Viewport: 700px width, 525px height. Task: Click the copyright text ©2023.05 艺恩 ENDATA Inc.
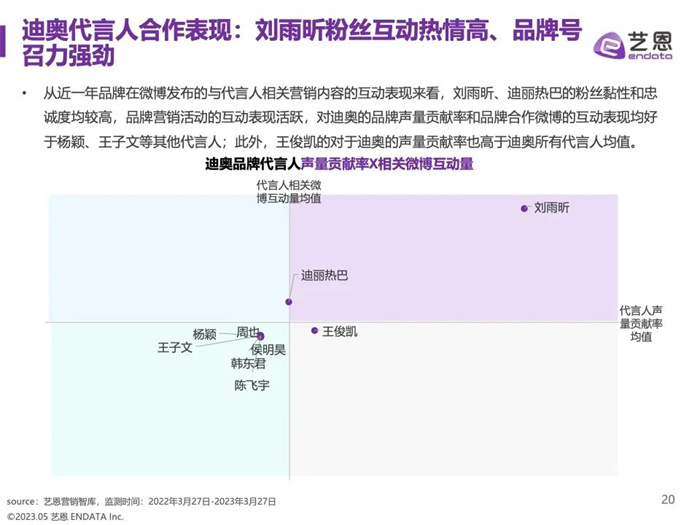click(x=65, y=517)
